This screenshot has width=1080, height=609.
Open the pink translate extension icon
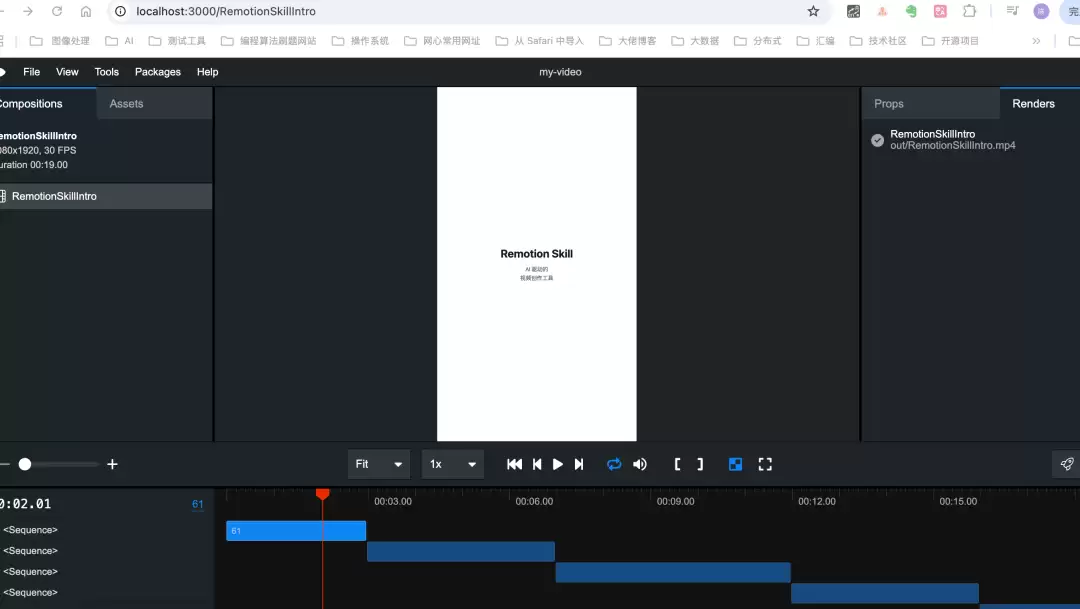coord(940,11)
